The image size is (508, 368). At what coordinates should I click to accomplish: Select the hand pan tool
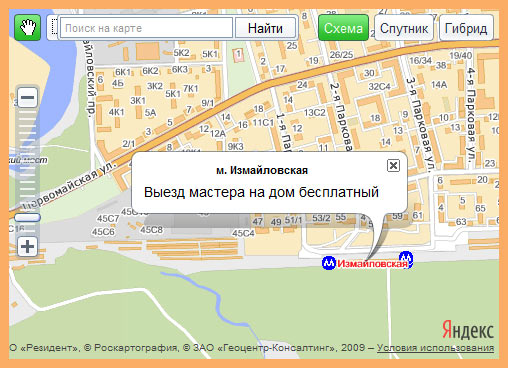click(x=28, y=28)
